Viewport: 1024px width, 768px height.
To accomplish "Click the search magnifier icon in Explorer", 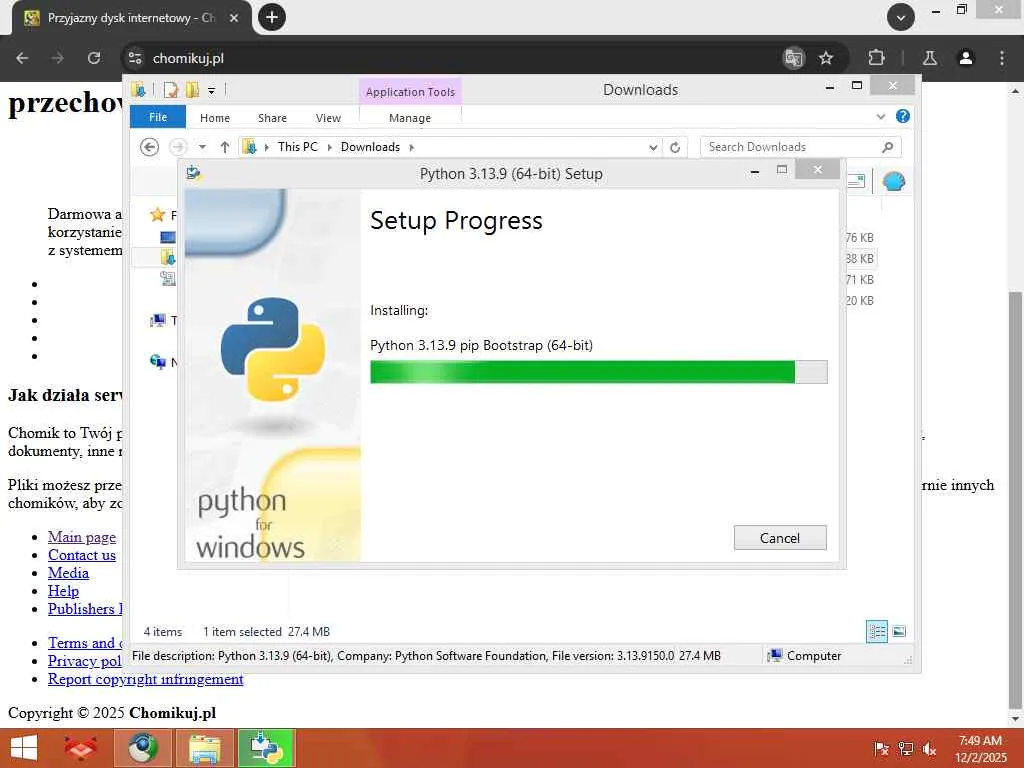I will 888,147.
